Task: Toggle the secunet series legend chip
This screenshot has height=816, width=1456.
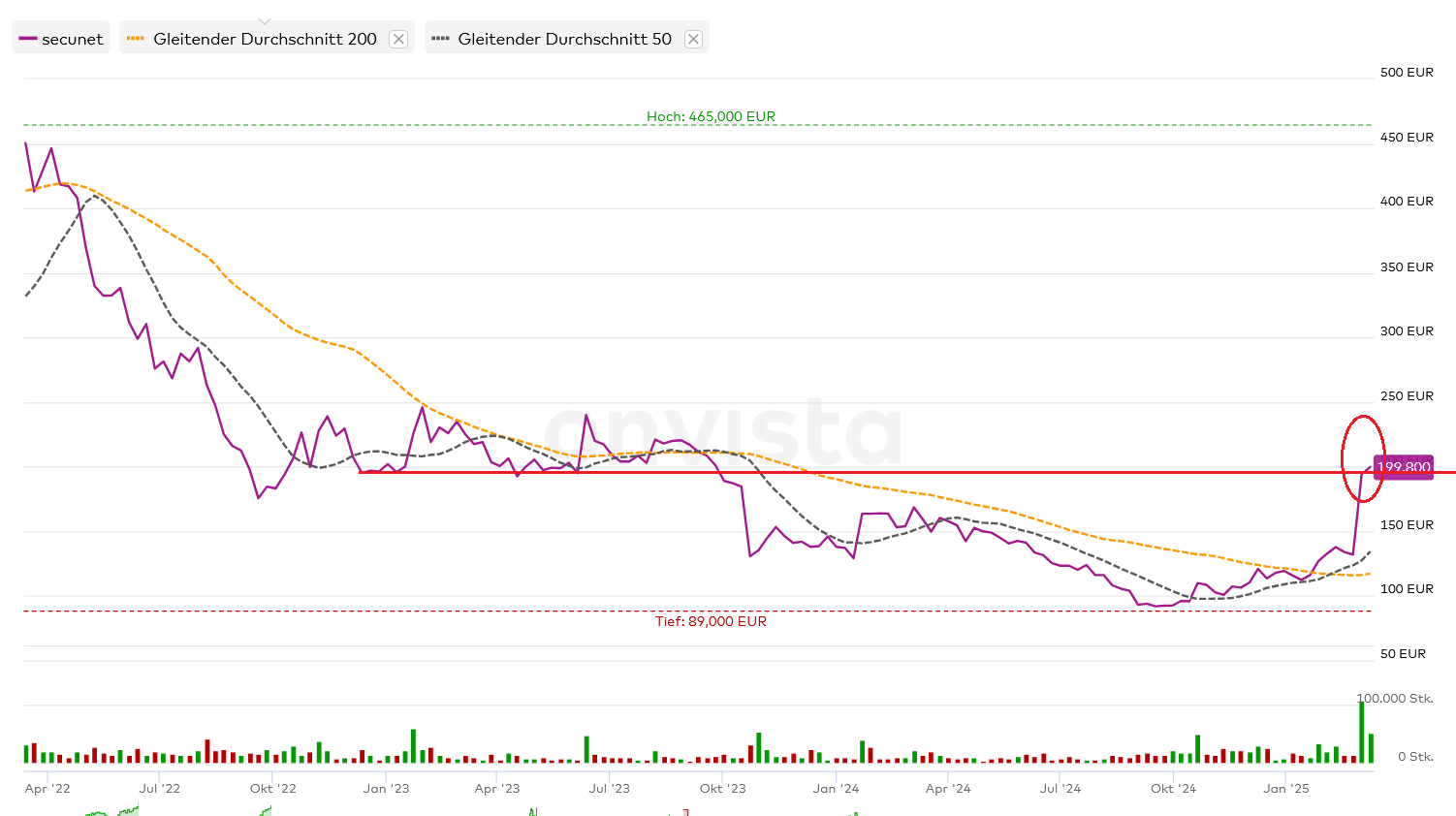Action: point(61,39)
